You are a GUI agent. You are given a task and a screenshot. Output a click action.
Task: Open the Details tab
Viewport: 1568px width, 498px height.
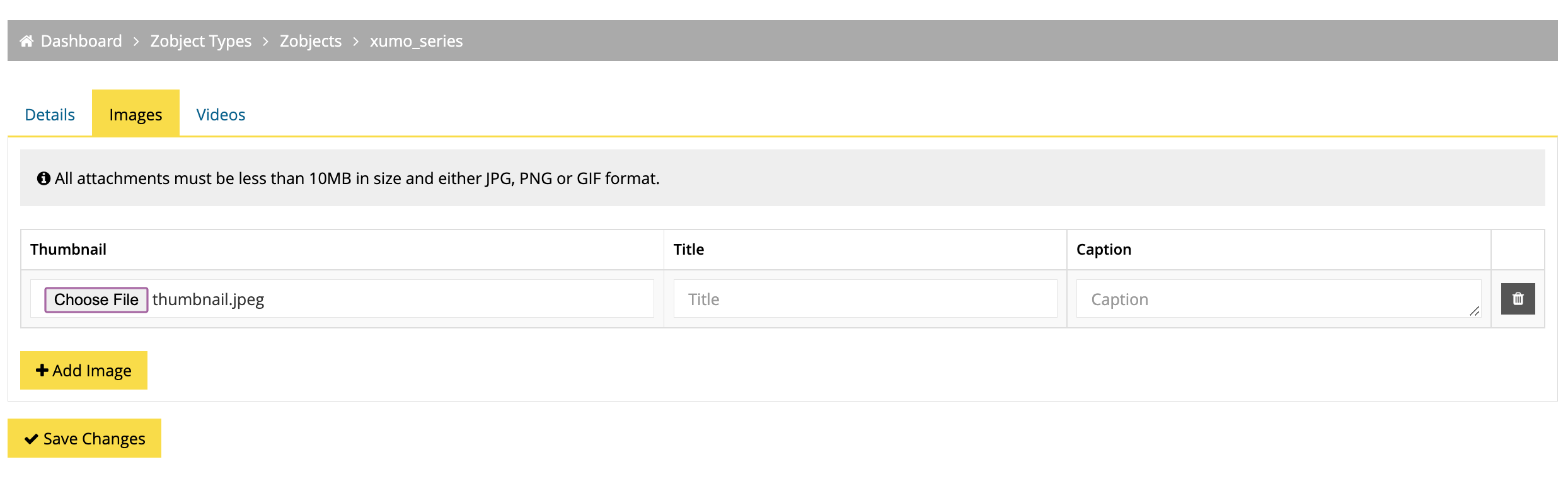[x=50, y=114]
